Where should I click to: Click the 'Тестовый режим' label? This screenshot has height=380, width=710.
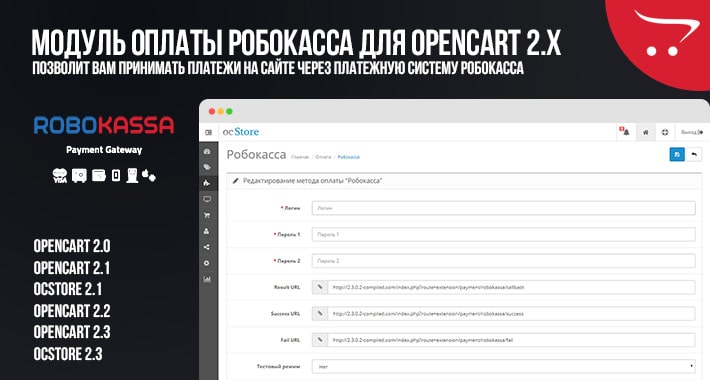278,366
